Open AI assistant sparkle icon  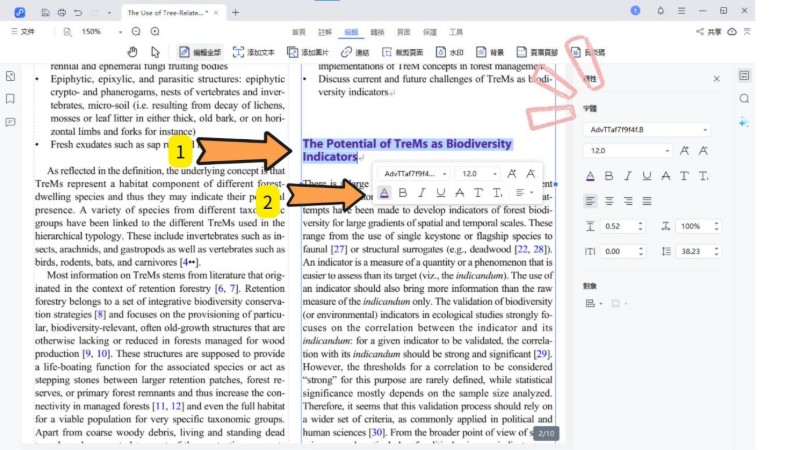coord(744,122)
